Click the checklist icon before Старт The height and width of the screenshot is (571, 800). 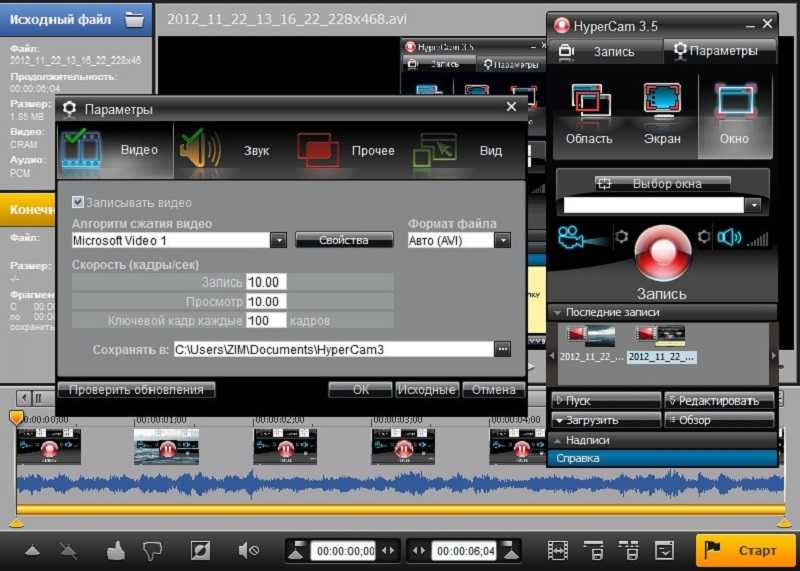(x=664, y=551)
